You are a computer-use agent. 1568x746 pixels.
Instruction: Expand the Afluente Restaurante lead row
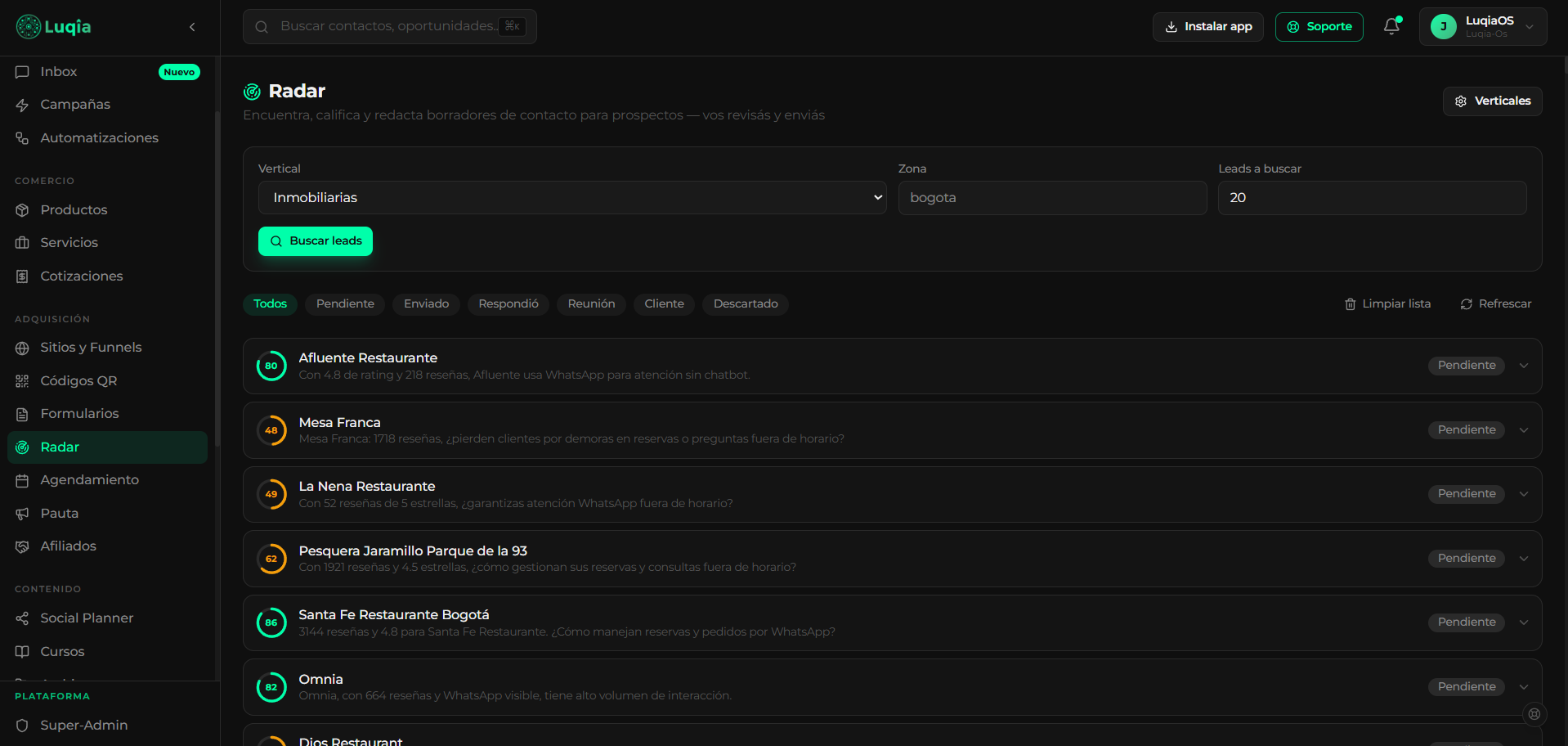pos(1524,366)
